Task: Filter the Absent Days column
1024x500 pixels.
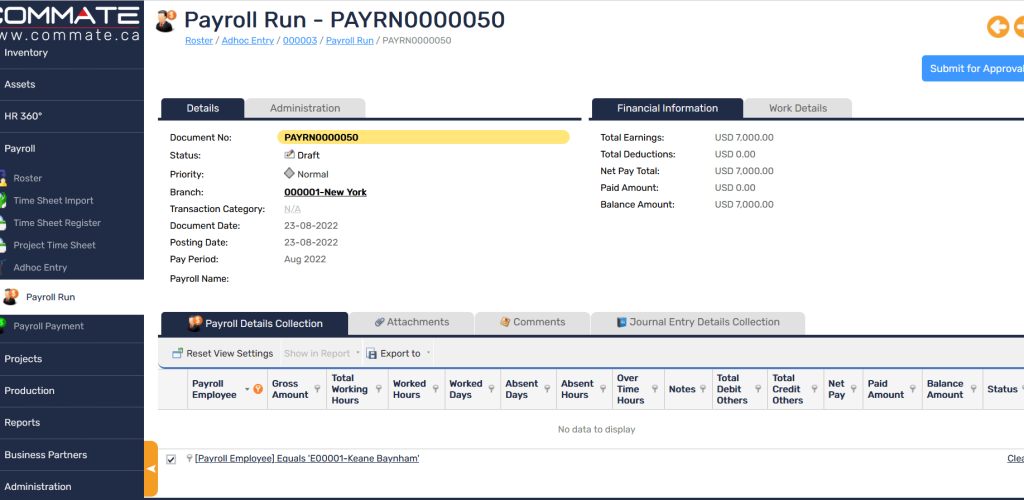Action: point(547,389)
